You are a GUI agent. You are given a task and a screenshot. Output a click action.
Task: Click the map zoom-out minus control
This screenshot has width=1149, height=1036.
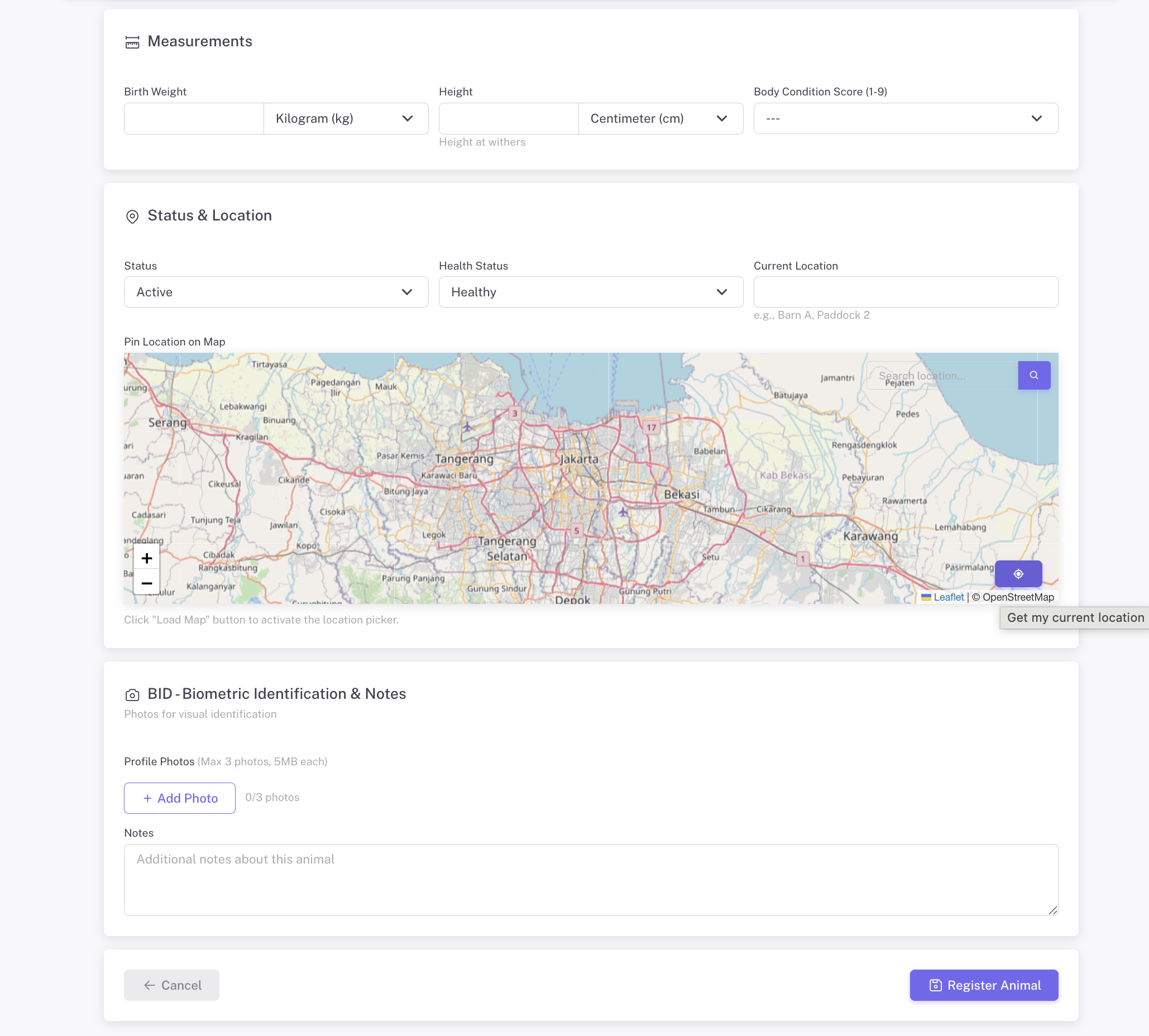pyautogui.click(x=147, y=583)
